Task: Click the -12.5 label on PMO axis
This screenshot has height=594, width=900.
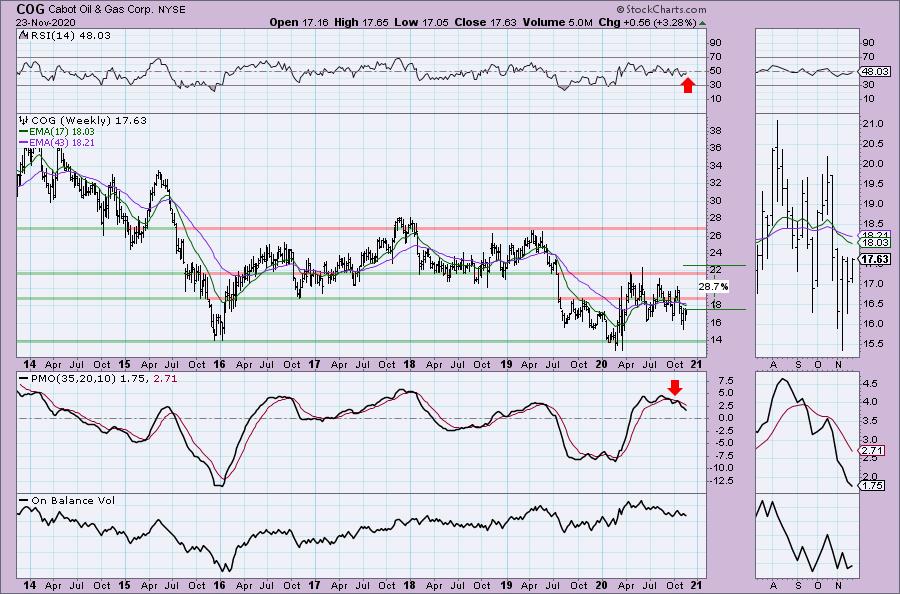Action: point(720,480)
